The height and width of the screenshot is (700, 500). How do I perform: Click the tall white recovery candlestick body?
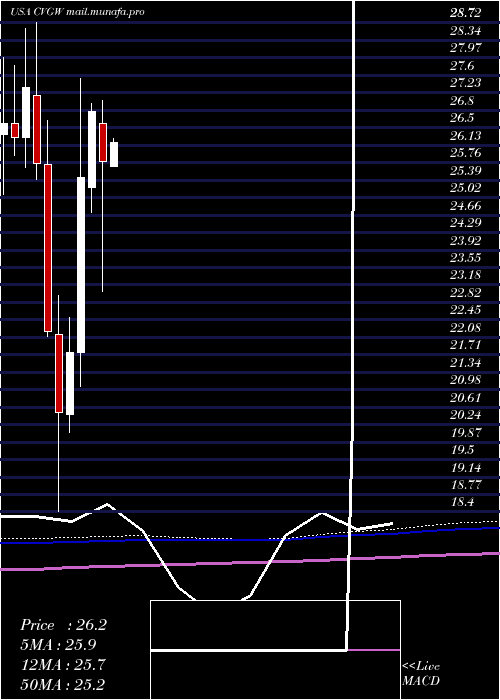(81, 265)
